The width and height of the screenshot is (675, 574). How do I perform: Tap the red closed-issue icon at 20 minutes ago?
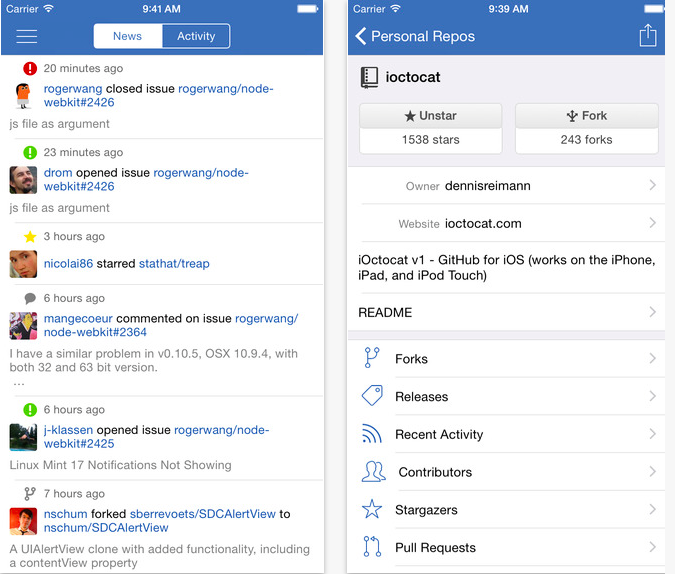[30, 68]
